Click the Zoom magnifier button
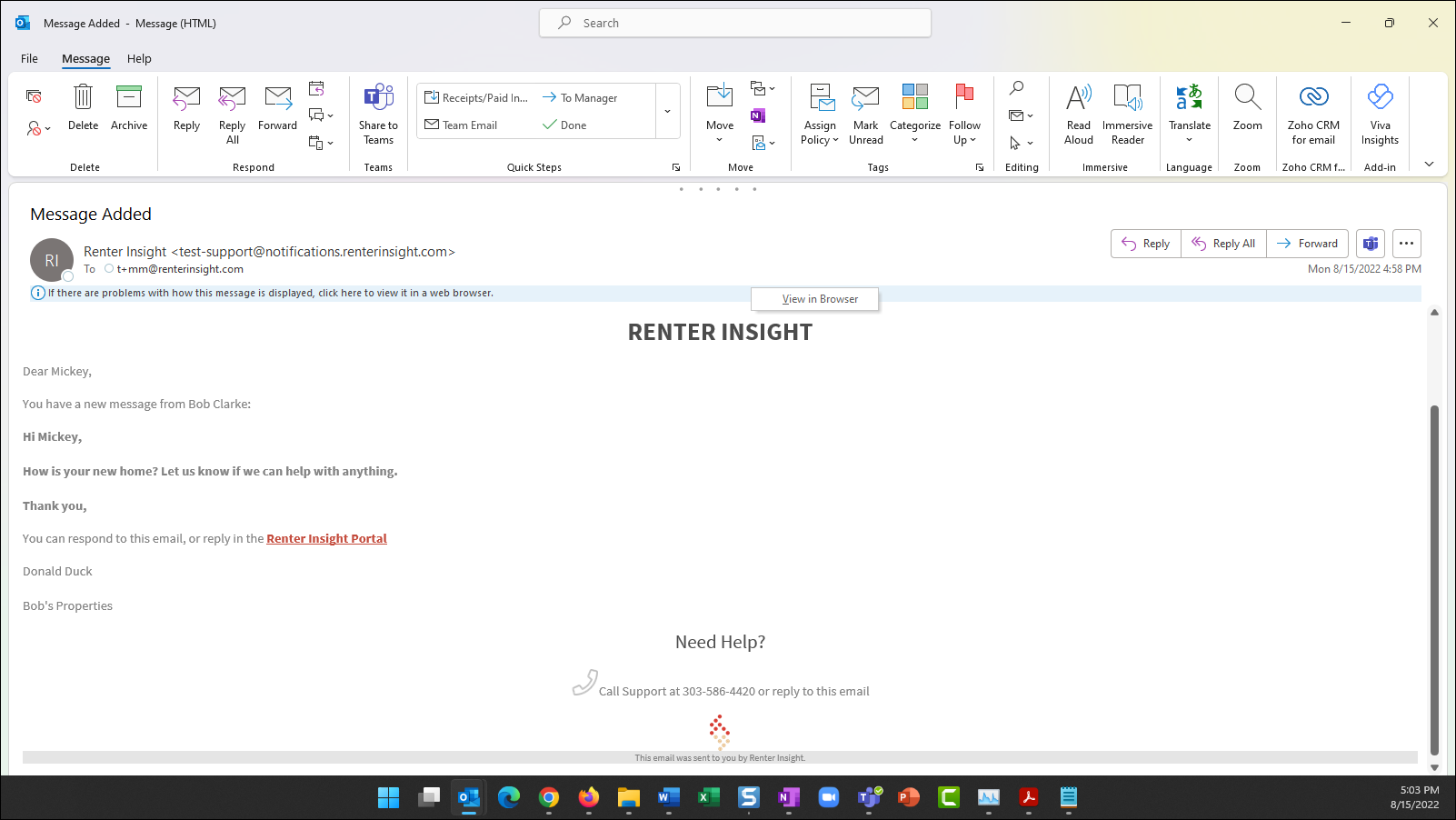 [x=1247, y=107]
